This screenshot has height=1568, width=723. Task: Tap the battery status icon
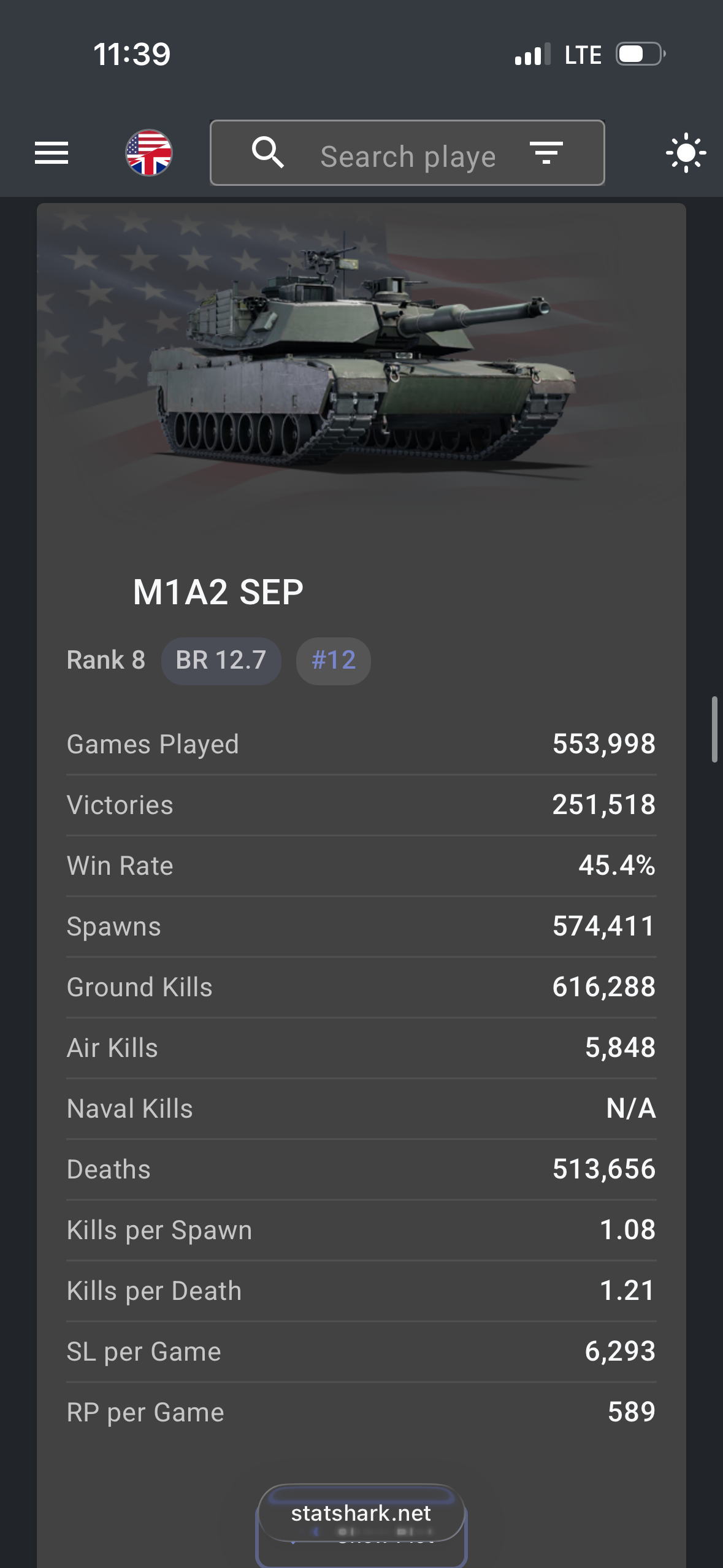(x=640, y=54)
